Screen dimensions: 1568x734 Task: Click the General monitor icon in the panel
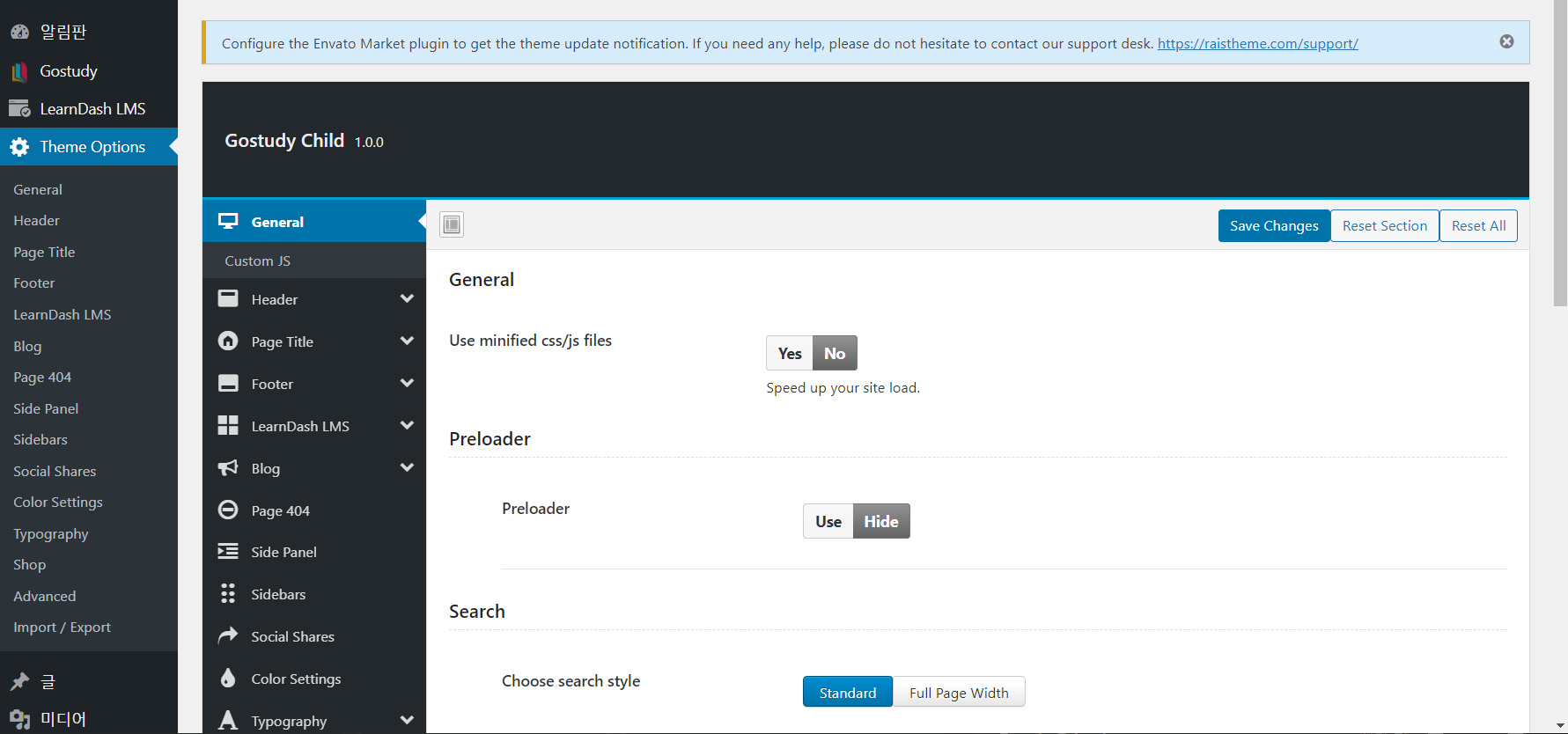(x=228, y=222)
